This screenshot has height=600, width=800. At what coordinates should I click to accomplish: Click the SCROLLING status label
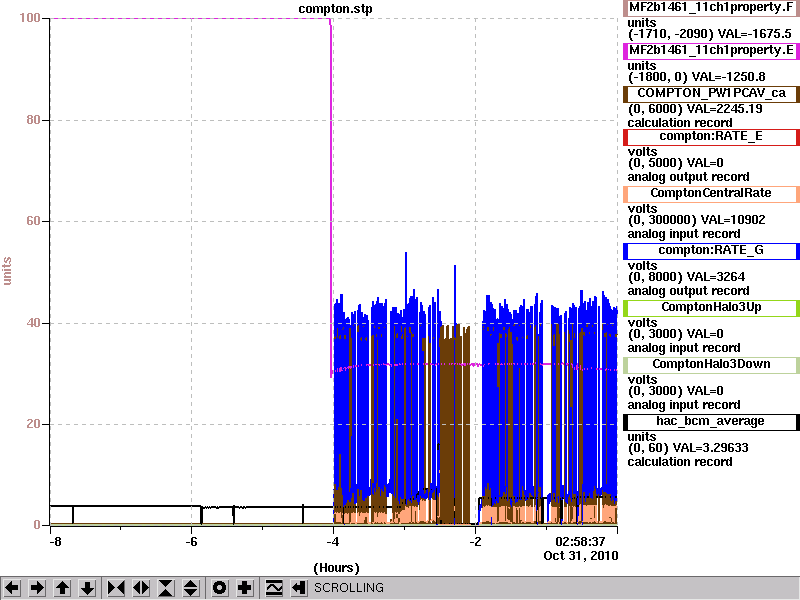click(x=348, y=588)
